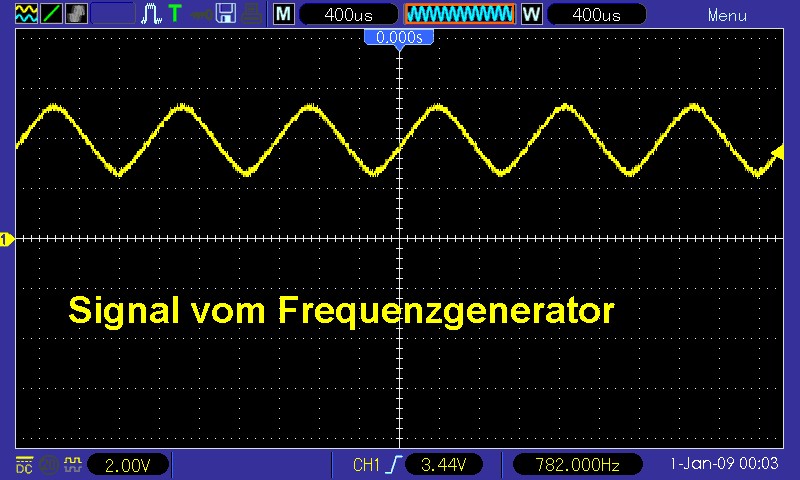Click the waveform memory overview bar

tap(460, 14)
